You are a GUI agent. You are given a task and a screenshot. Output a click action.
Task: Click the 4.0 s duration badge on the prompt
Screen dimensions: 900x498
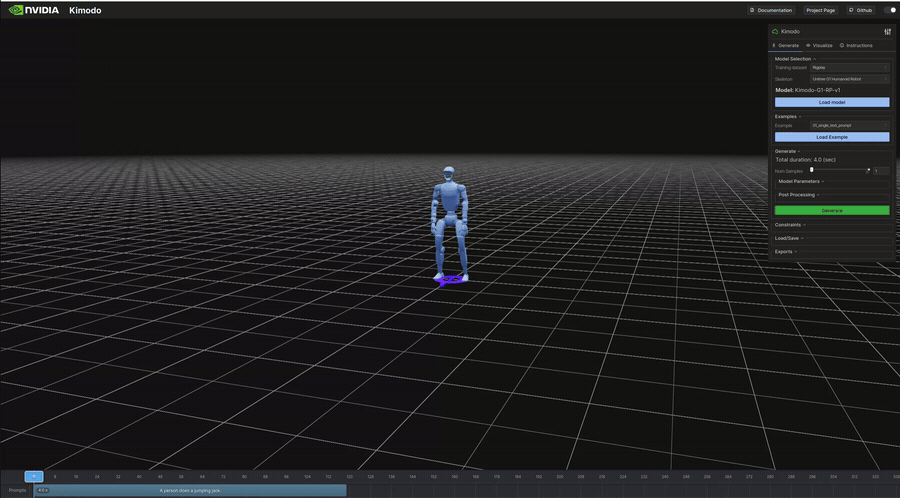[43, 491]
